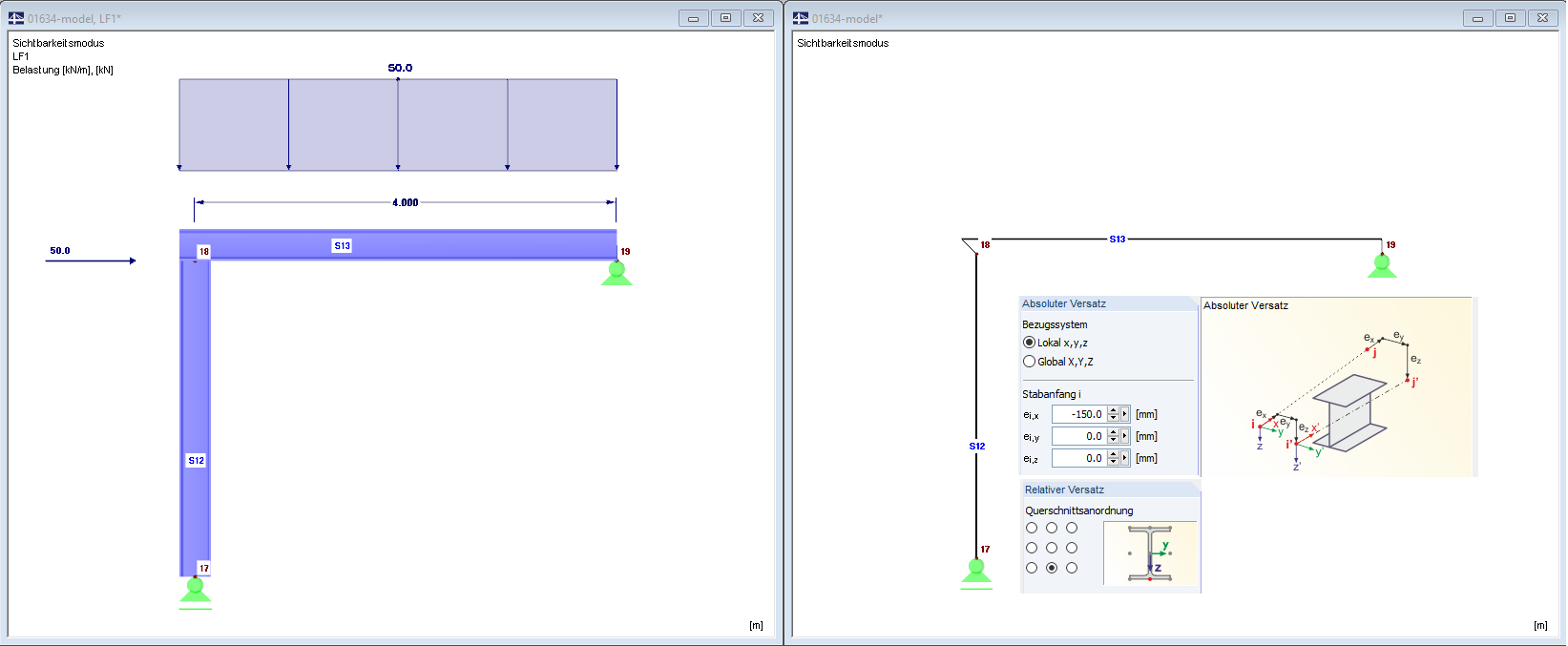Minimize the 01634-model, LF1 window

694,18
